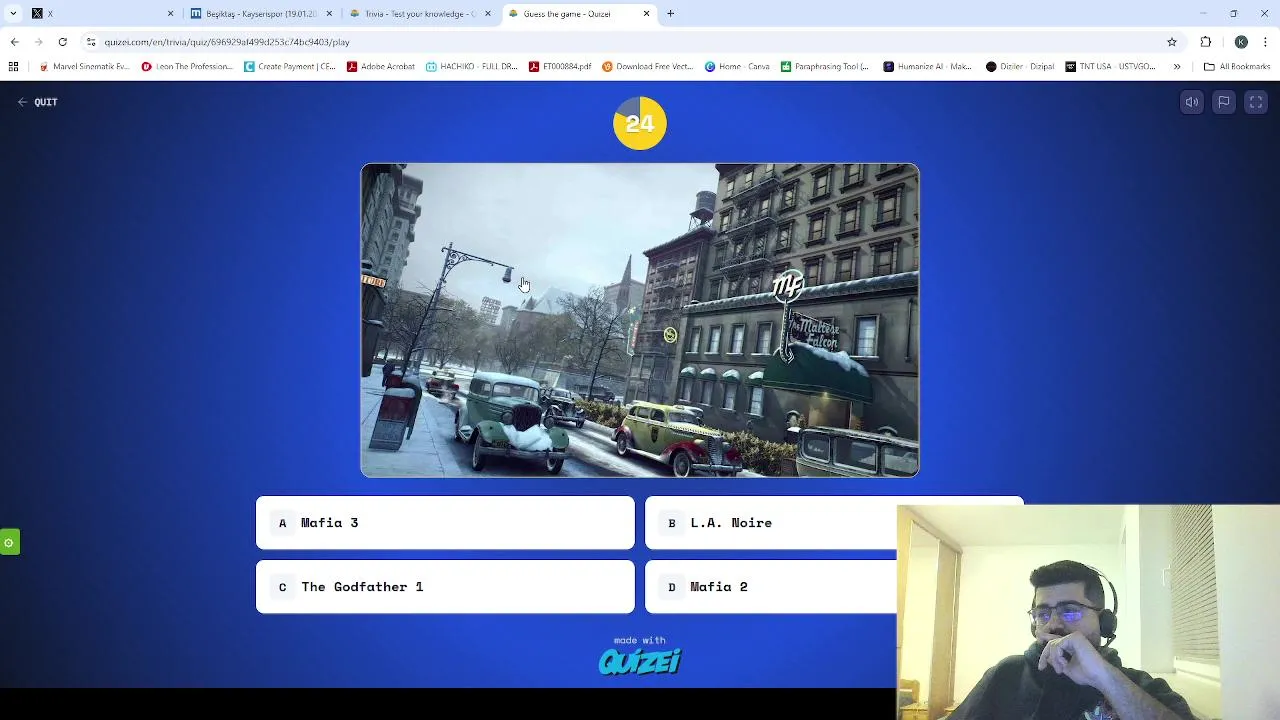This screenshot has height=720, width=1280.
Task: View site information icon in address bar
Action: 91,42
